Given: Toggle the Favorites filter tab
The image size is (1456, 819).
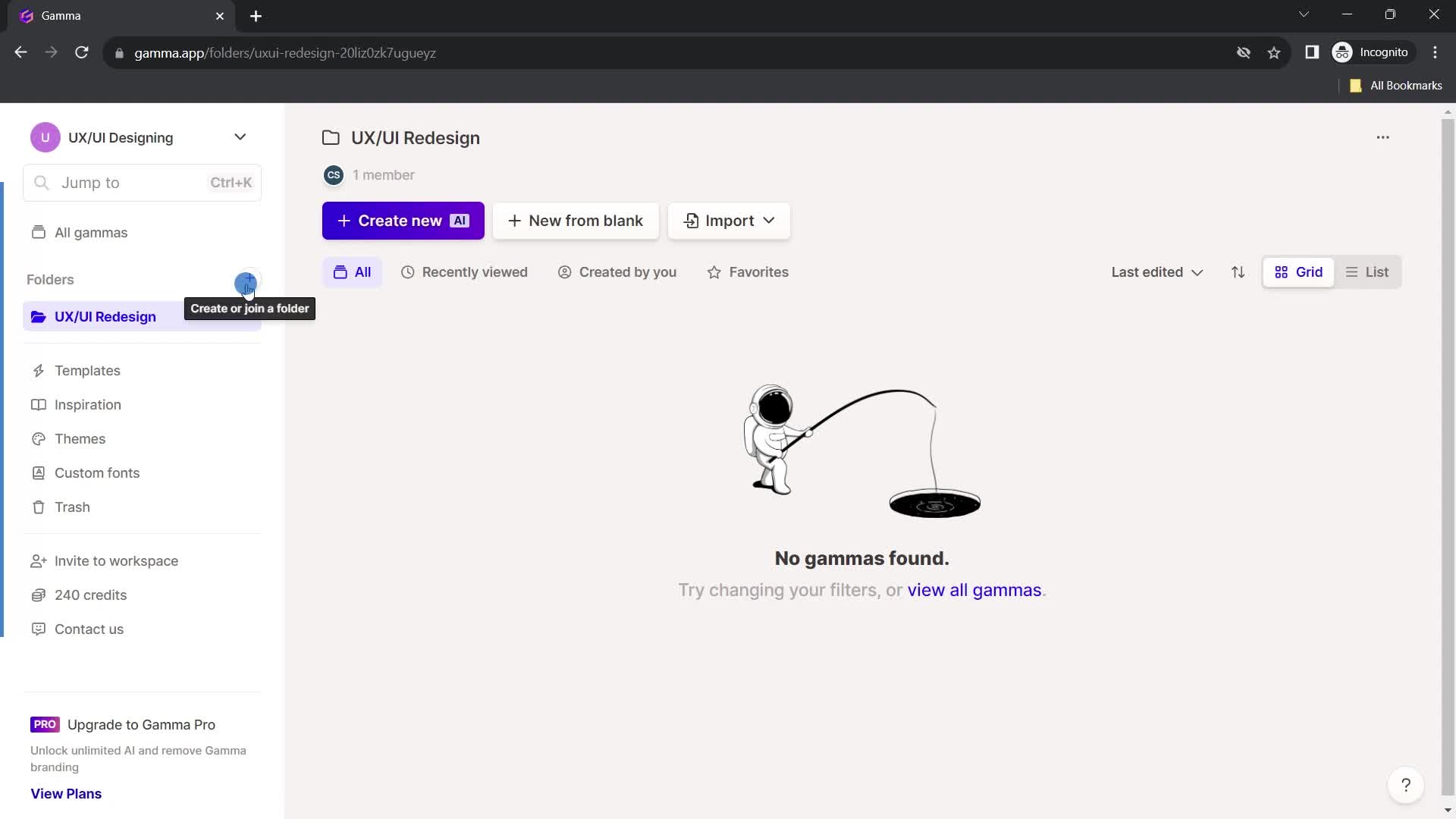Looking at the screenshot, I should tap(749, 272).
